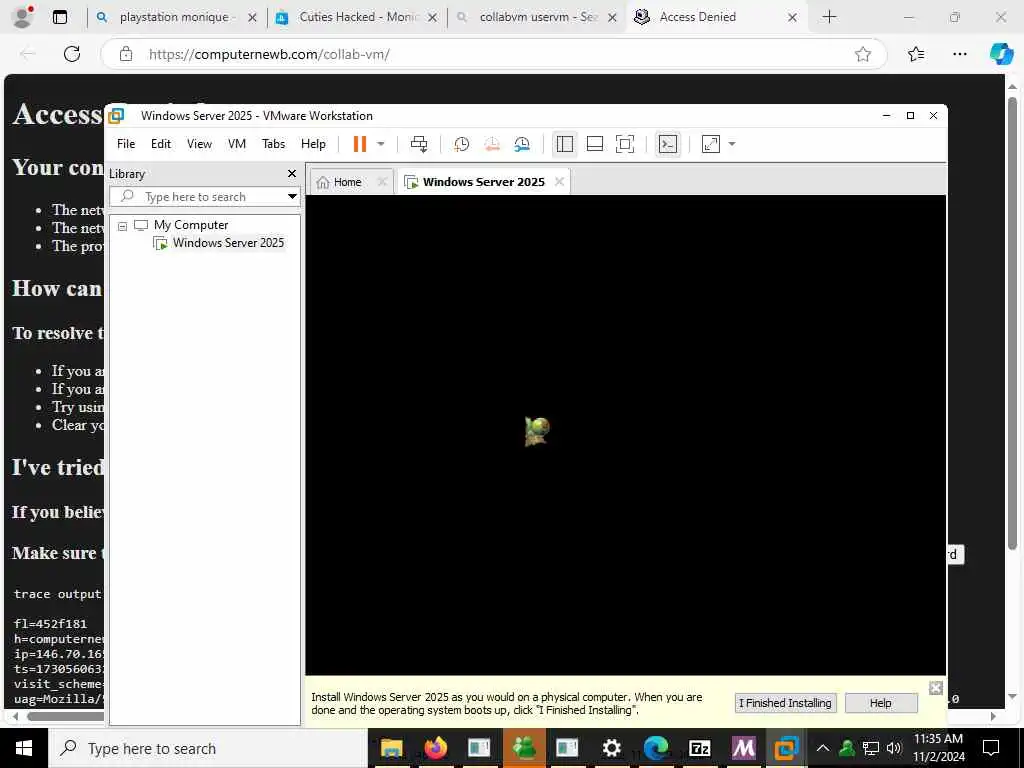Image resolution: width=1024 pixels, height=768 pixels.
Task: Toggle the library sidebar view icon
Action: tap(565, 144)
